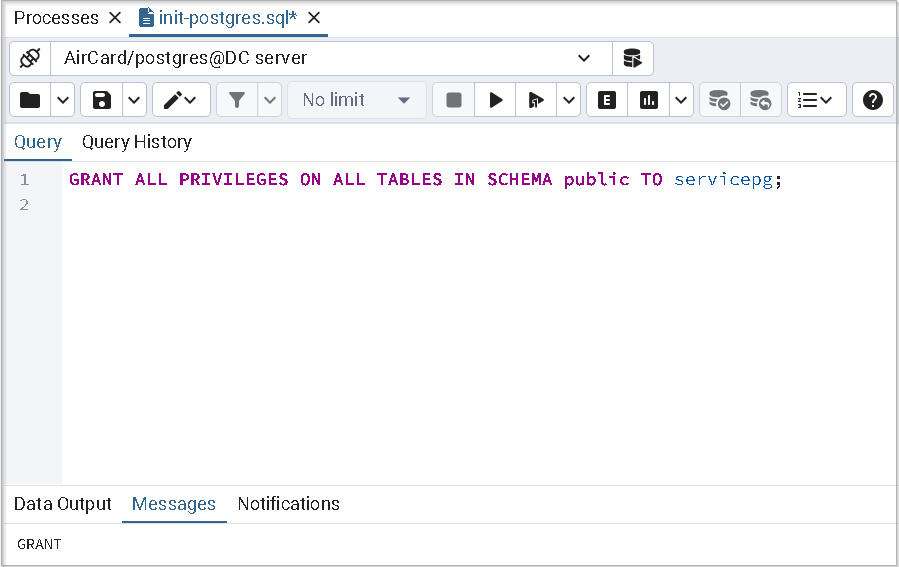Viewport: 899px width, 567px height.
Task: Open the No limit rows dropdown
Action: 356,100
